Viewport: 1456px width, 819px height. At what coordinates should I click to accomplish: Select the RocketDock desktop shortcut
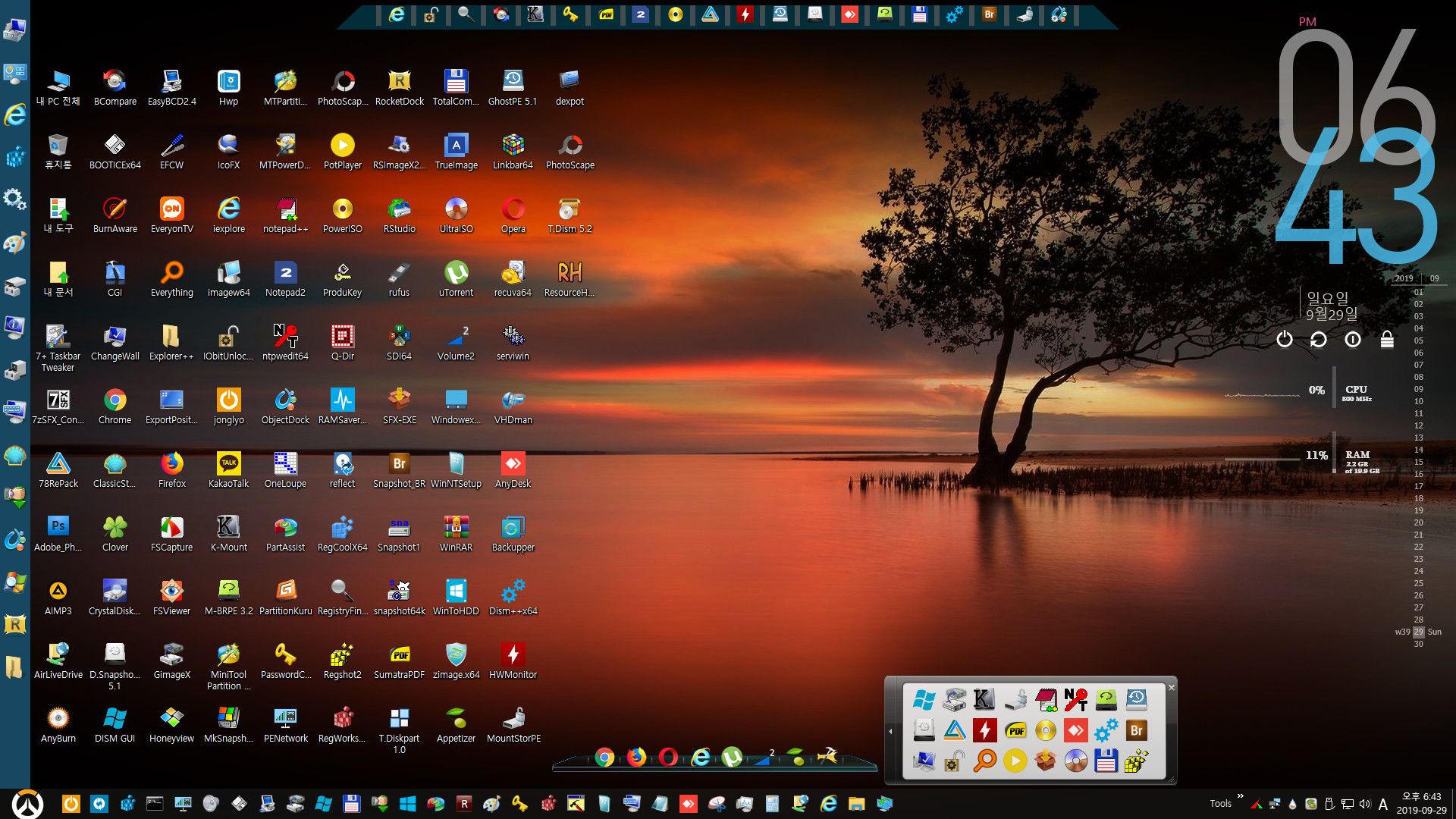coord(399,88)
